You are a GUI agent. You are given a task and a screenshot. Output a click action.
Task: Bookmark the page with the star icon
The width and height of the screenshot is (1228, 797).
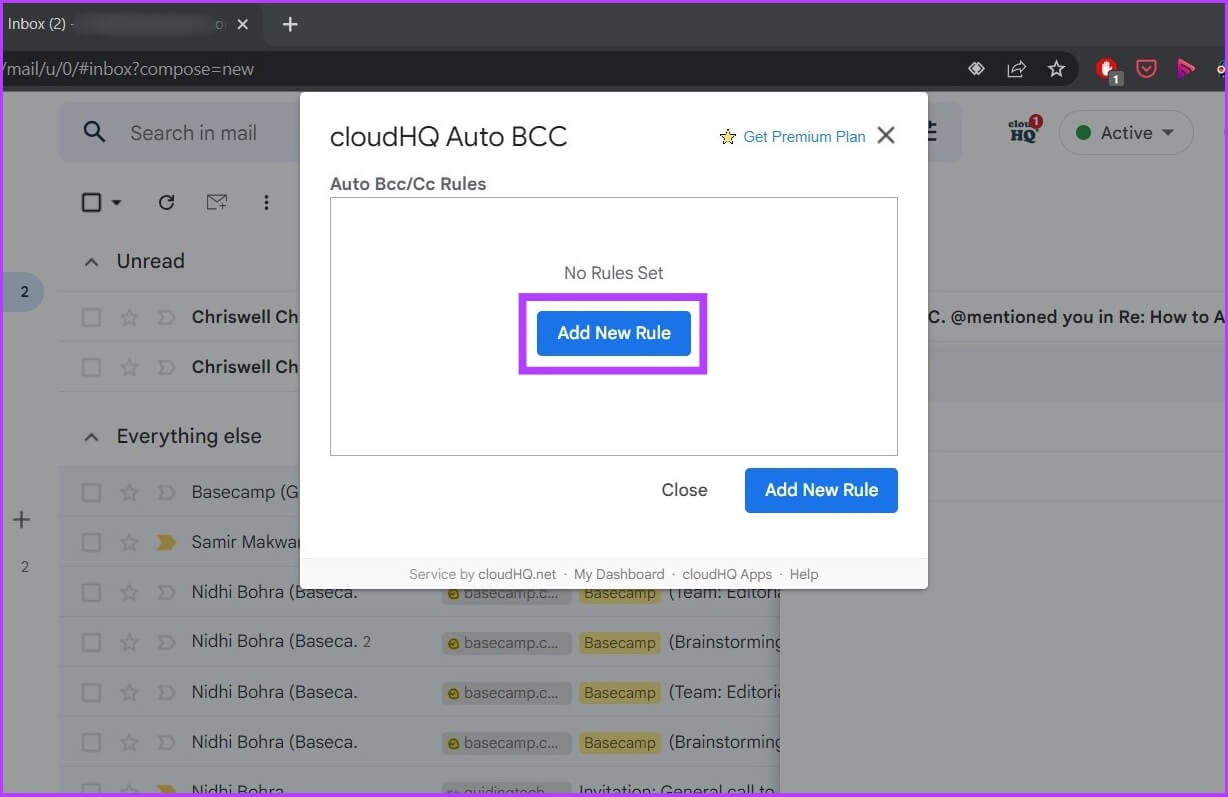coord(1056,69)
